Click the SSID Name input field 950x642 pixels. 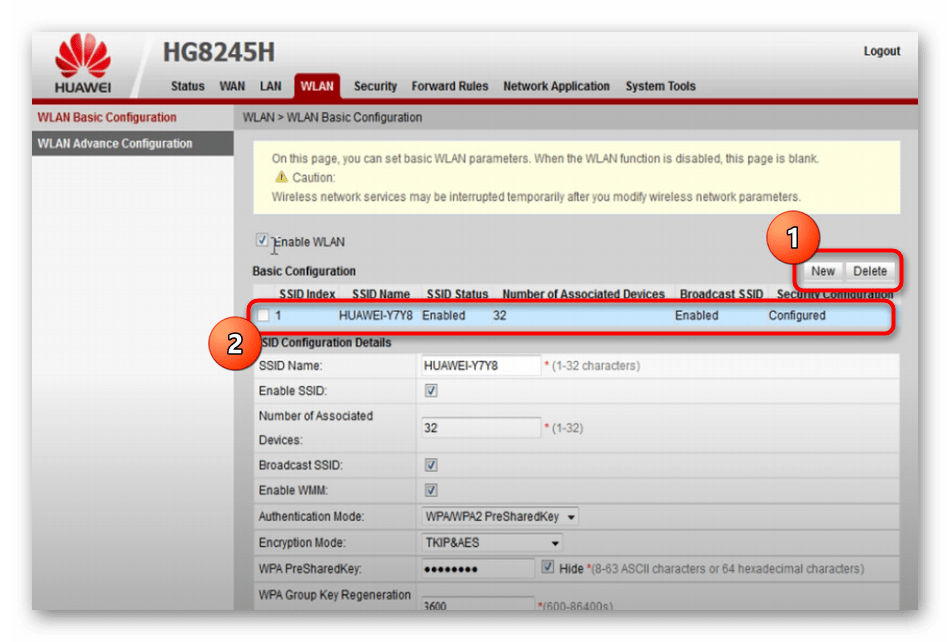pyautogui.click(x=480, y=365)
